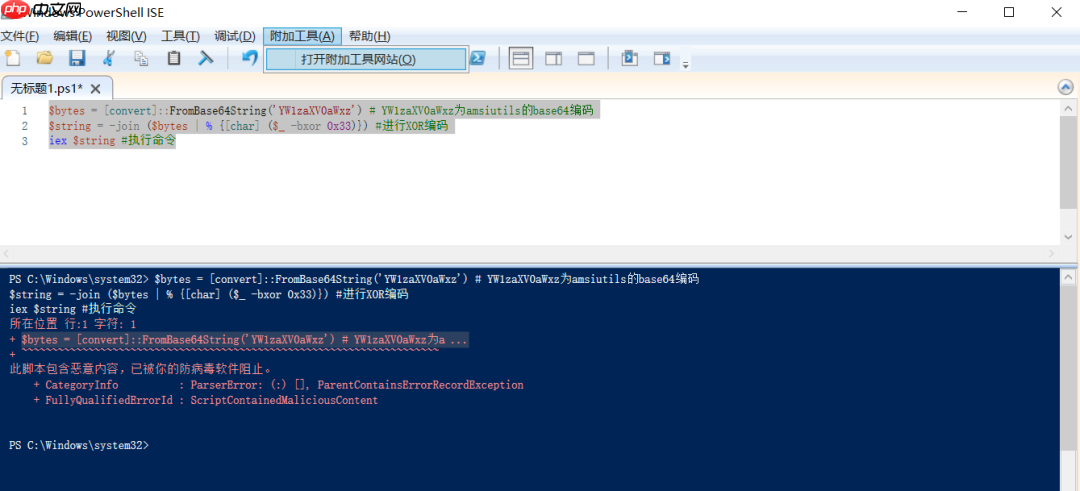The height and width of the screenshot is (491, 1080).
Task: Click line 1 code starting with $bytes
Action: 320,110
